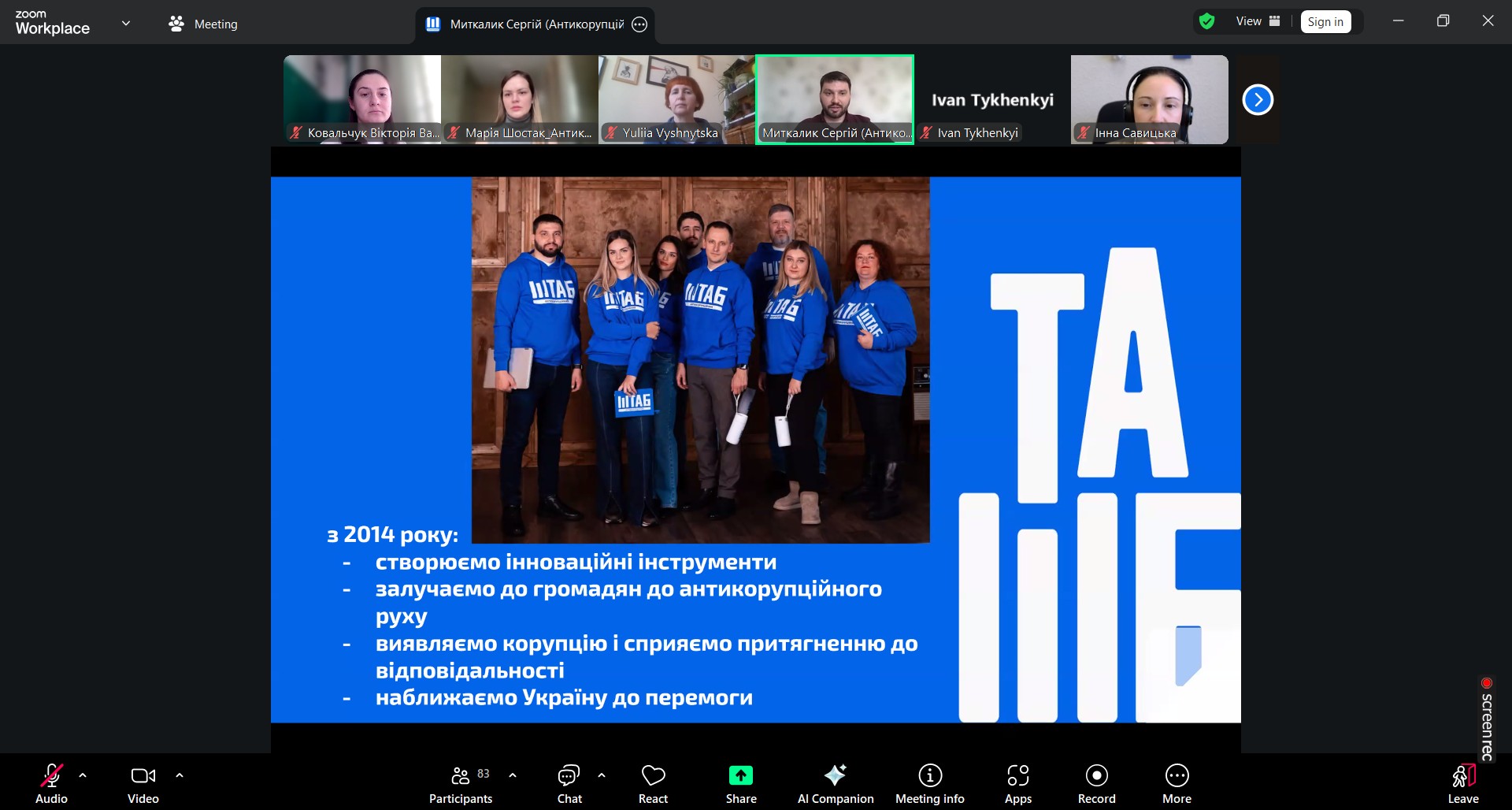The width and height of the screenshot is (1512, 810).
Task: Open the Apps panel
Action: (1017, 783)
